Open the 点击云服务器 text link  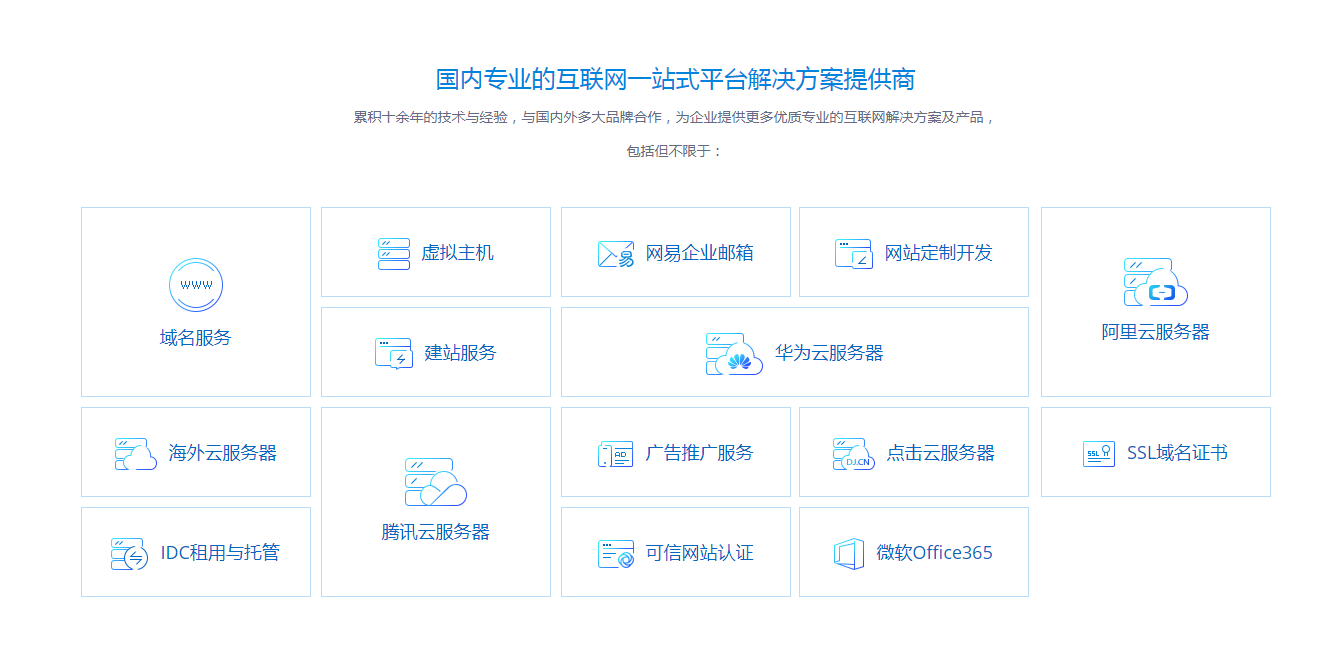point(940,453)
